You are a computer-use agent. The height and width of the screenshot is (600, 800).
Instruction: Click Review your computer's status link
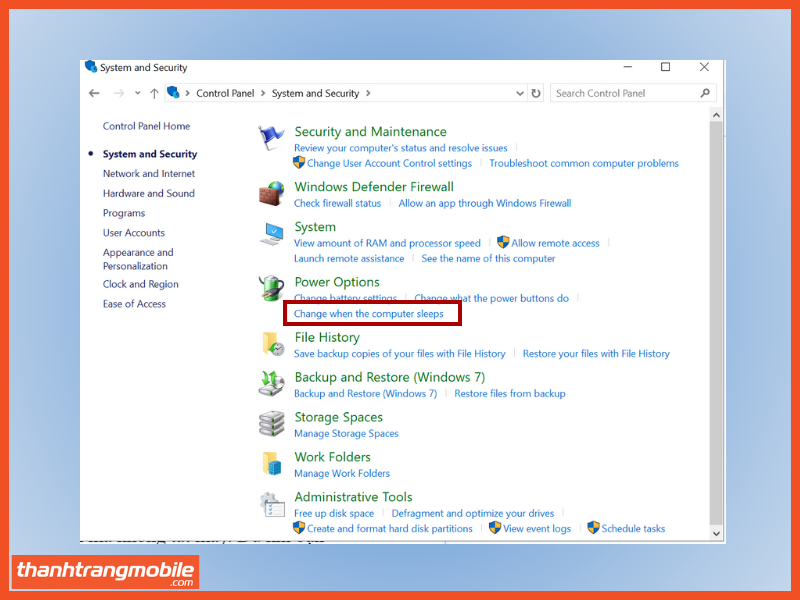401,148
